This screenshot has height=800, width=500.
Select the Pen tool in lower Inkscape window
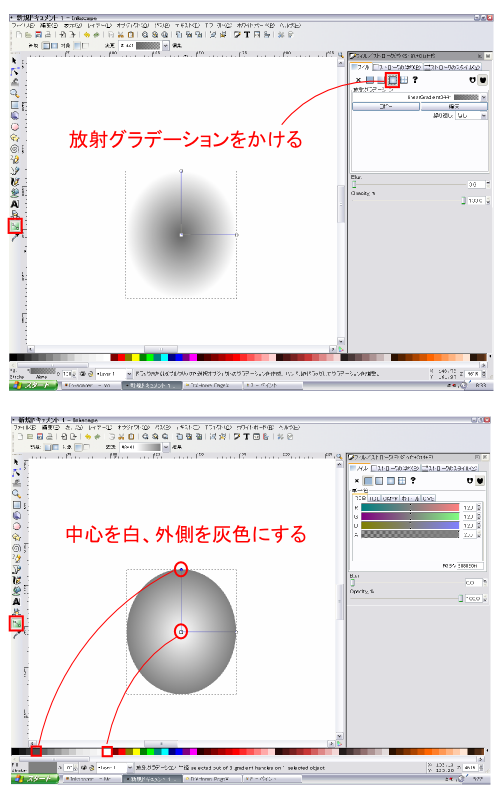[16, 570]
